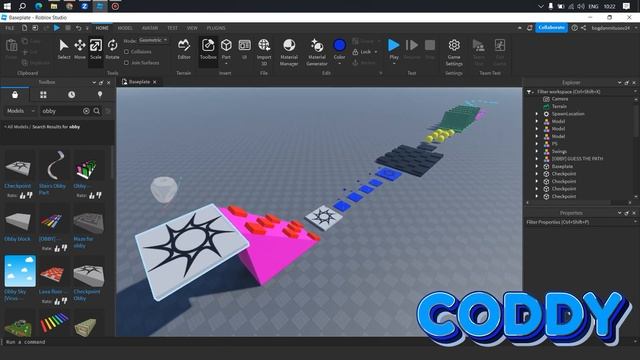Viewport: 640px width, 360px height.
Task: Click the Toolbox search magnifier
Action: pos(97,111)
